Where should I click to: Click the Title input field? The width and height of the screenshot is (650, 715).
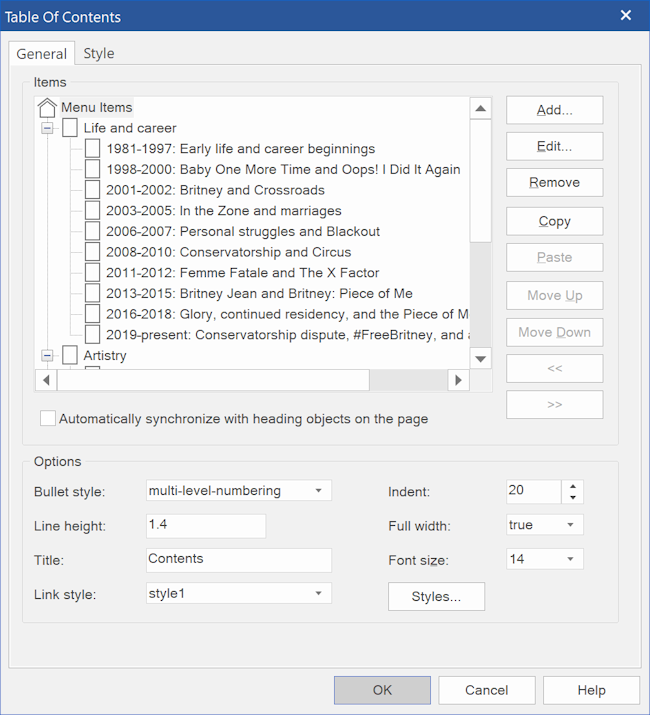tap(239, 560)
